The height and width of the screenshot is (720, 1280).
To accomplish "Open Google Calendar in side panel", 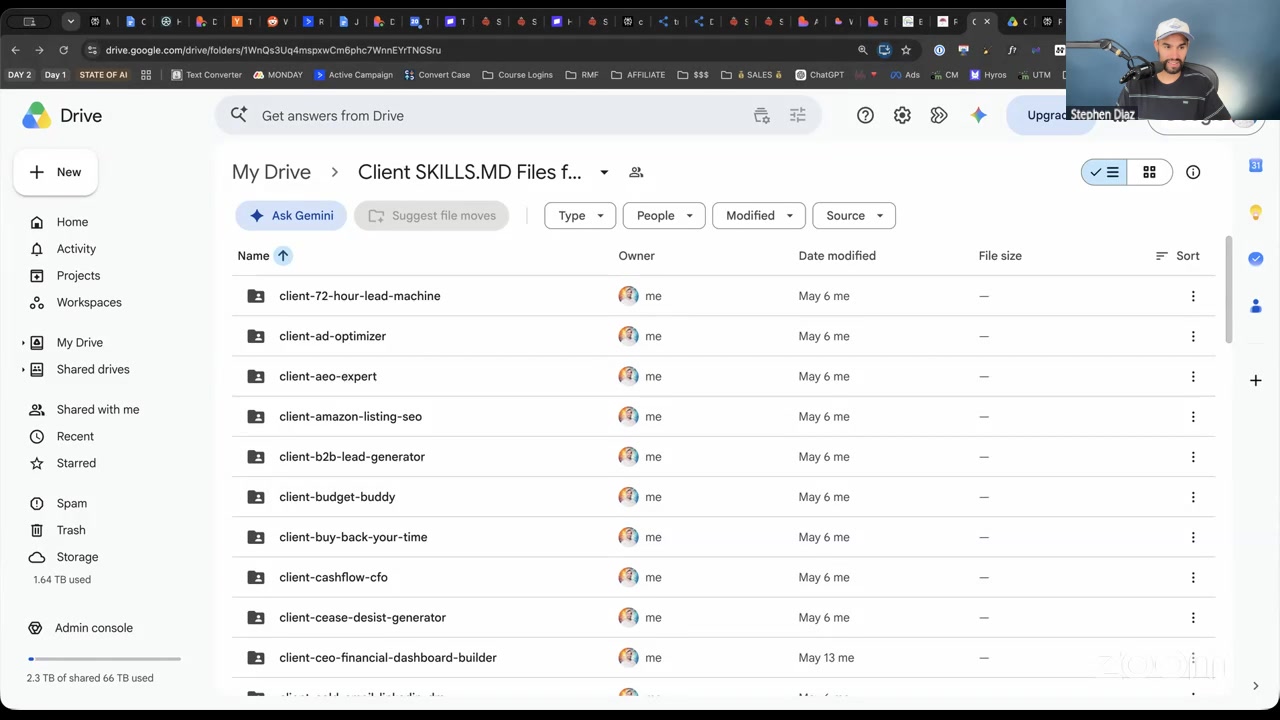I will click(1256, 165).
